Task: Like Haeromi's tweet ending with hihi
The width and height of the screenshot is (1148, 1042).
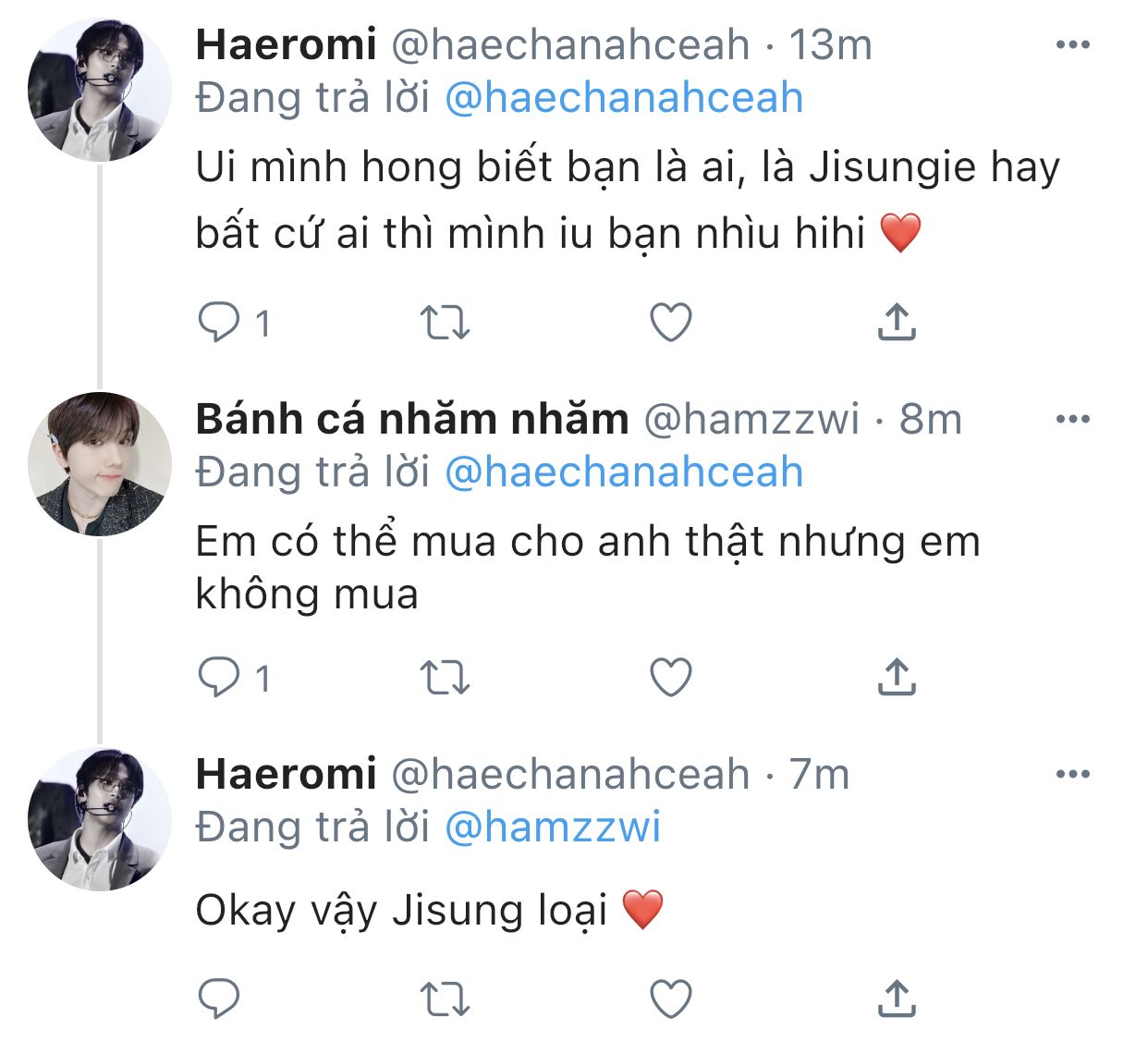Action: click(671, 323)
